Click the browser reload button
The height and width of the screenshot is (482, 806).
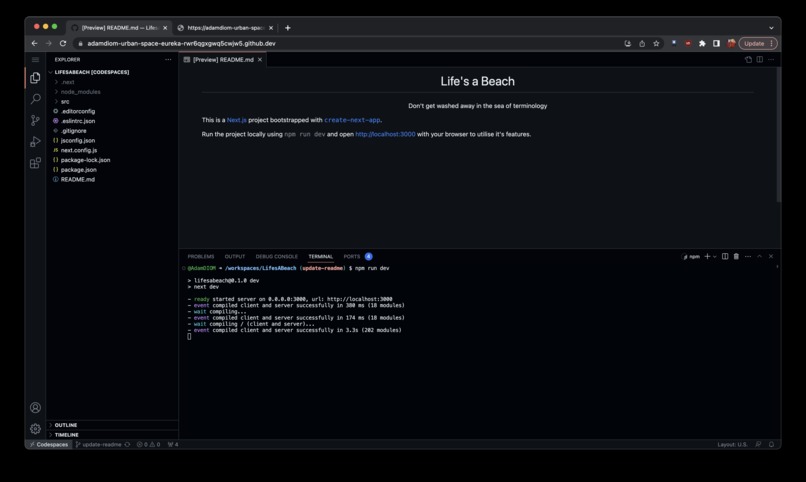click(63, 44)
